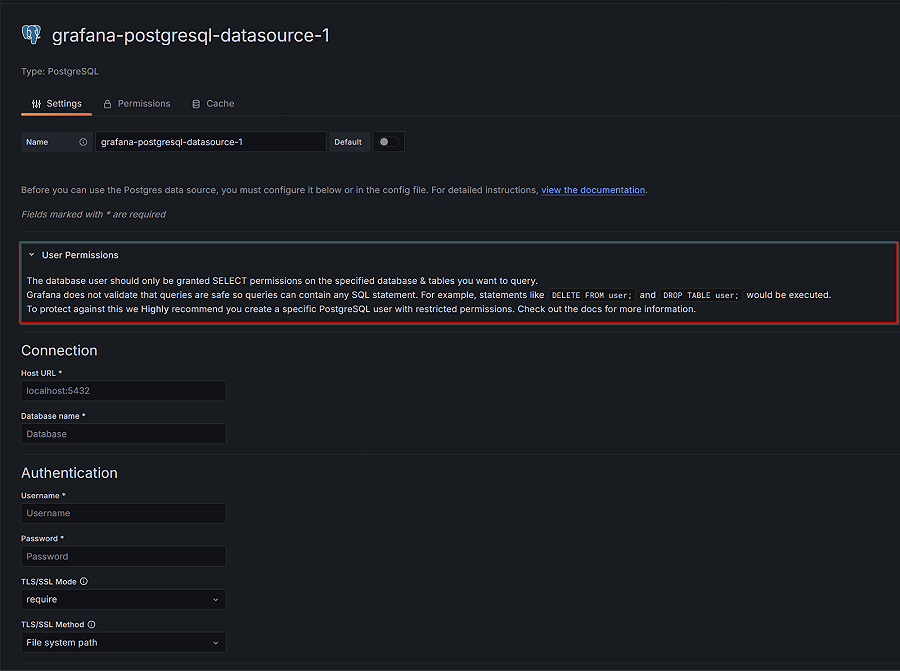Click the Username input field

click(123, 512)
